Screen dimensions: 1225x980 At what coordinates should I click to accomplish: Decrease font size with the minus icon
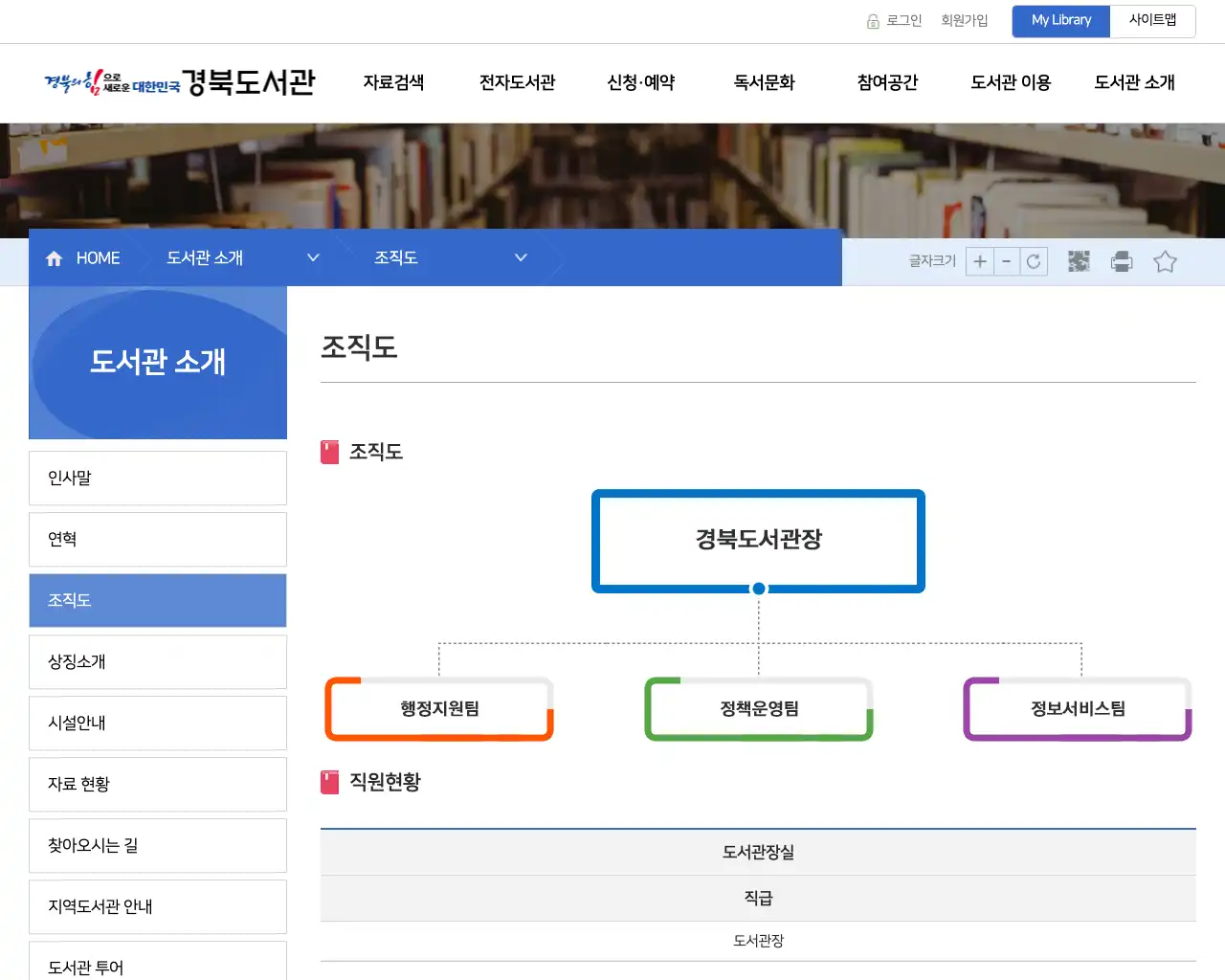coord(1006,261)
